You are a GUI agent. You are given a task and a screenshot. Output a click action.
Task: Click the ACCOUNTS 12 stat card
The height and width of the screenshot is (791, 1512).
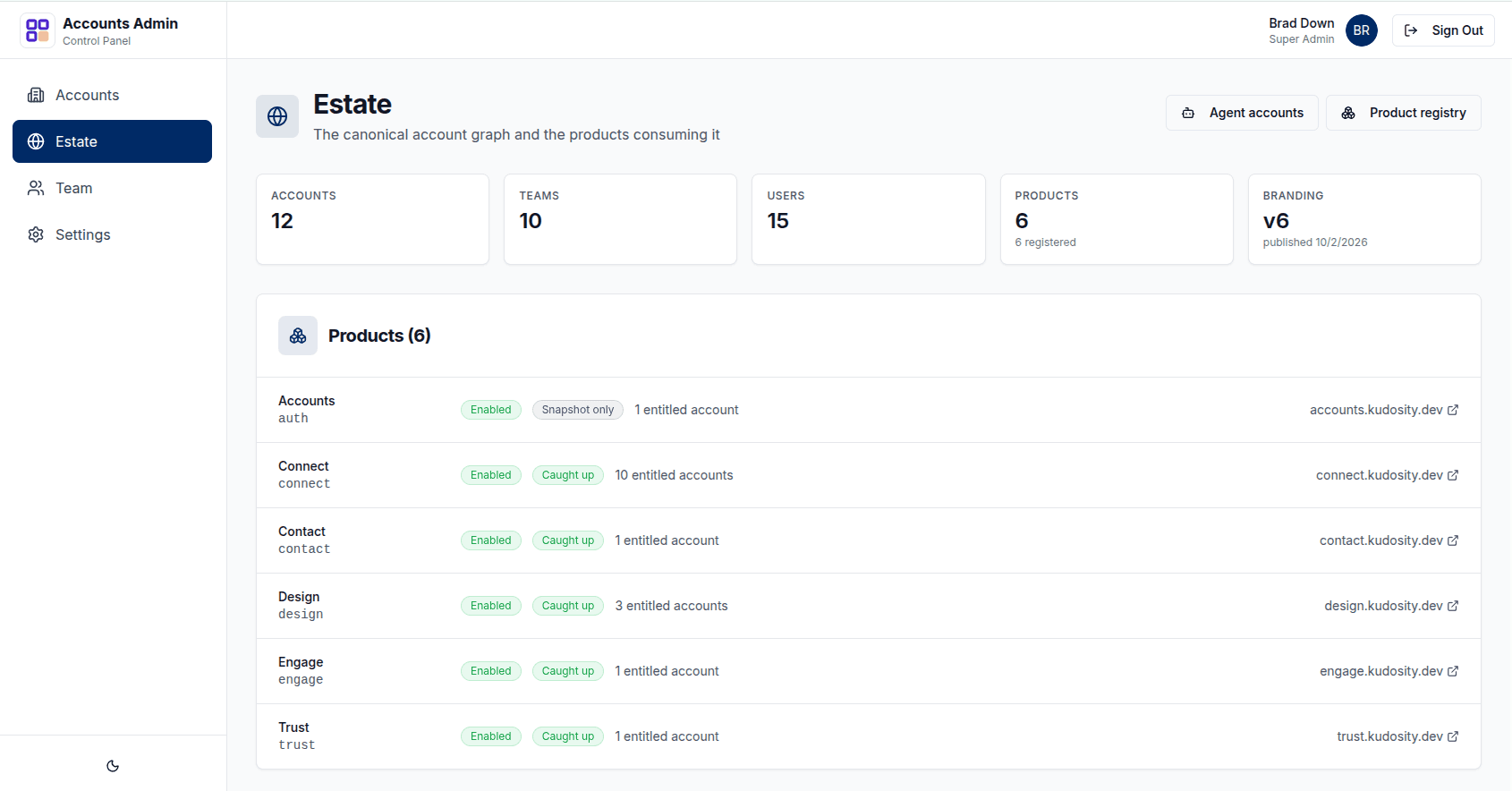(x=372, y=219)
